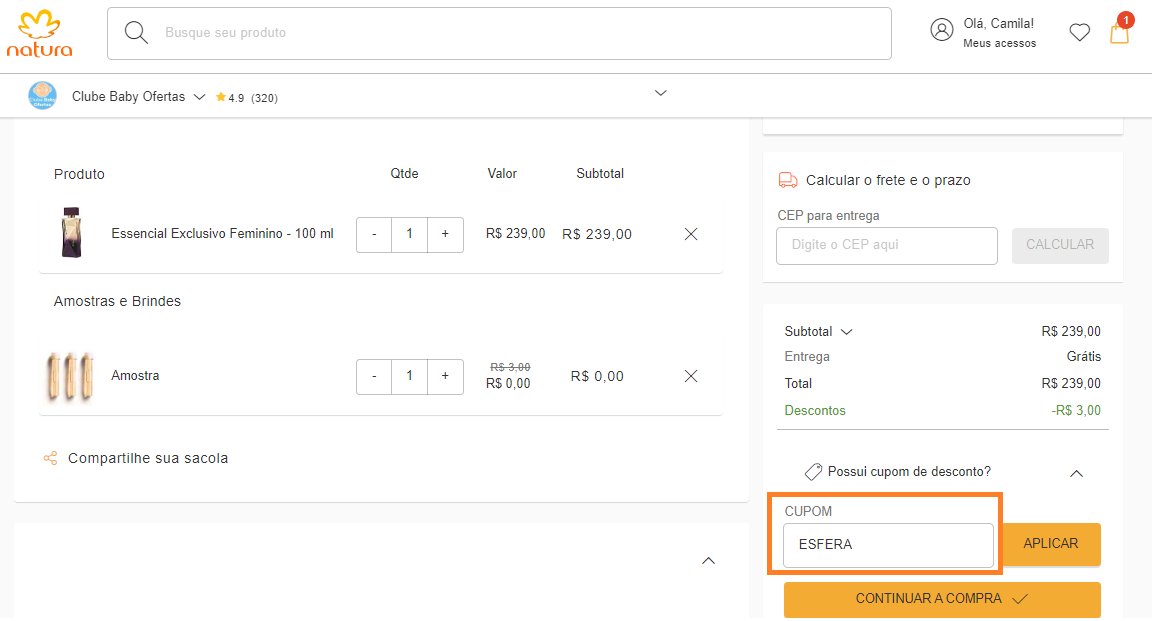Image resolution: width=1152 pixels, height=621 pixels.
Task: Click the coupon tag icon
Action: click(813, 472)
